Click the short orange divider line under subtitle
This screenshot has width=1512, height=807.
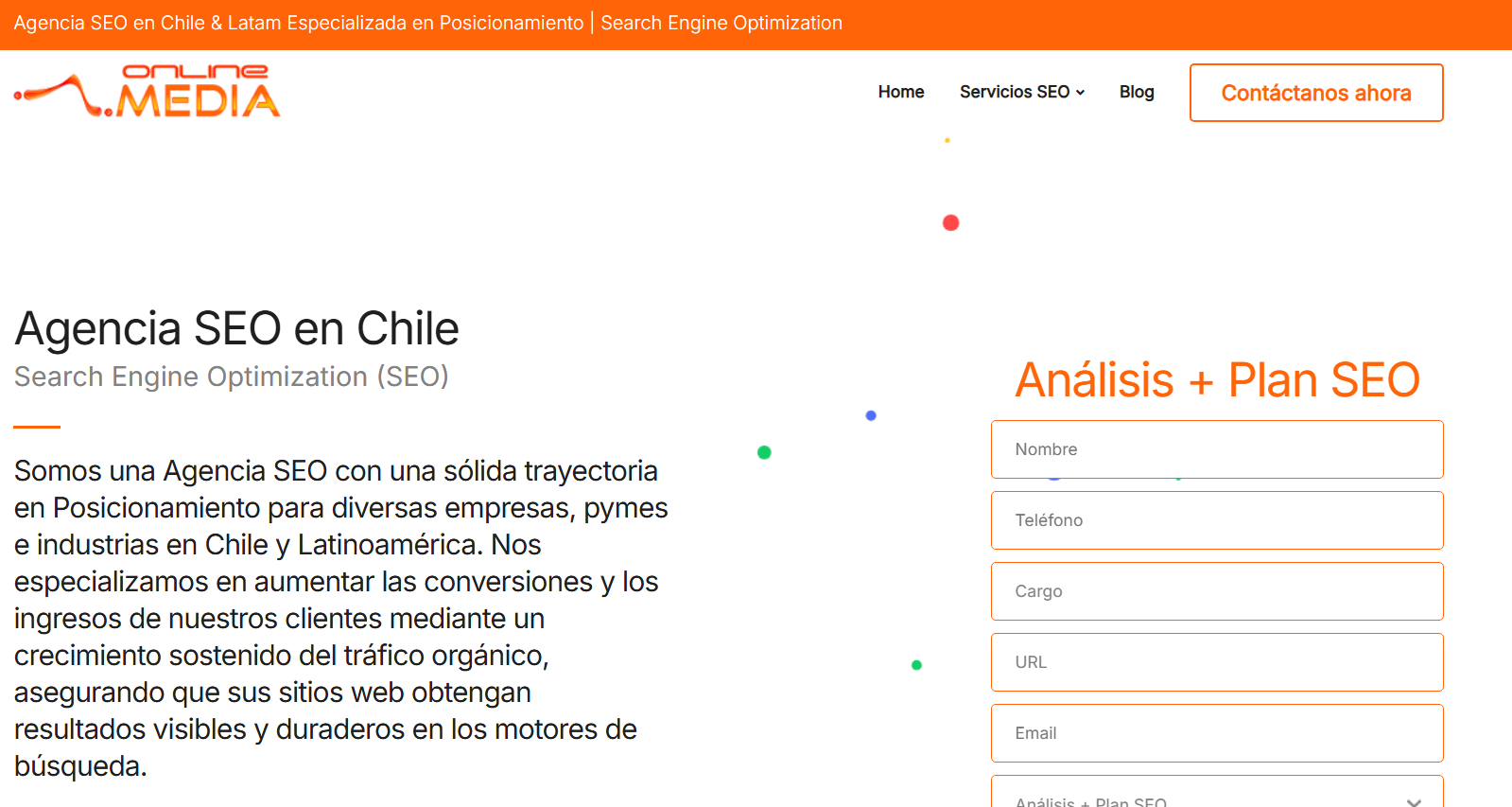click(x=37, y=427)
